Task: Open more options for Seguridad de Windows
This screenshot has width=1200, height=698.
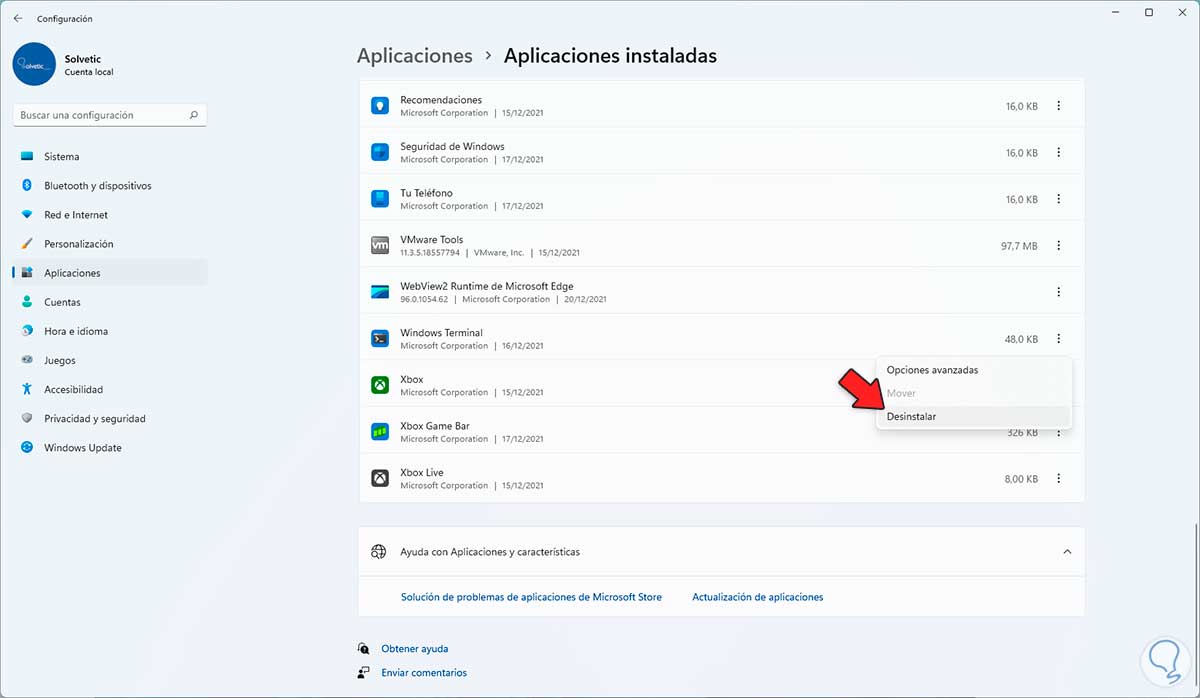Action: click(x=1059, y=153)
